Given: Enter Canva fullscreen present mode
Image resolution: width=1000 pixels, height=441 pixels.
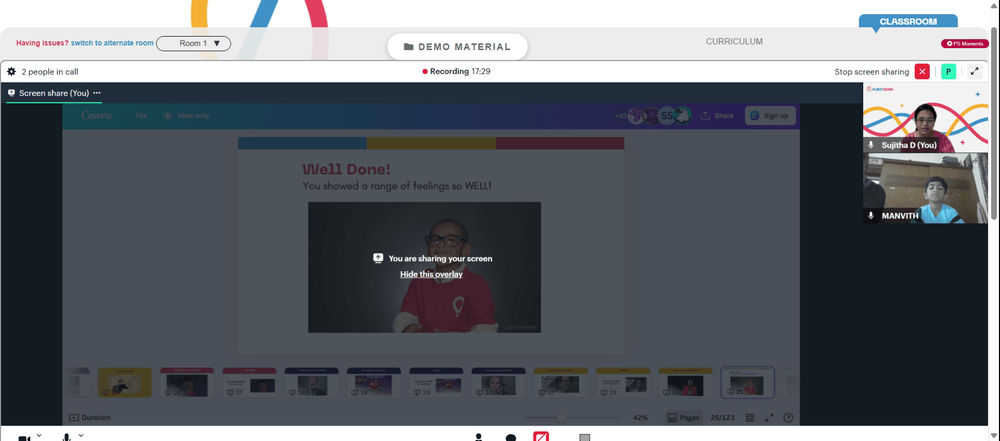Looking at the screenshot, I should point(769,417).
